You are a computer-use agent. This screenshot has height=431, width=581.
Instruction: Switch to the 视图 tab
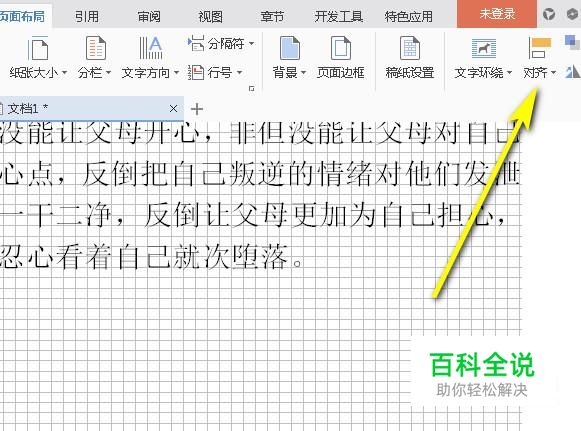point(210,16)
